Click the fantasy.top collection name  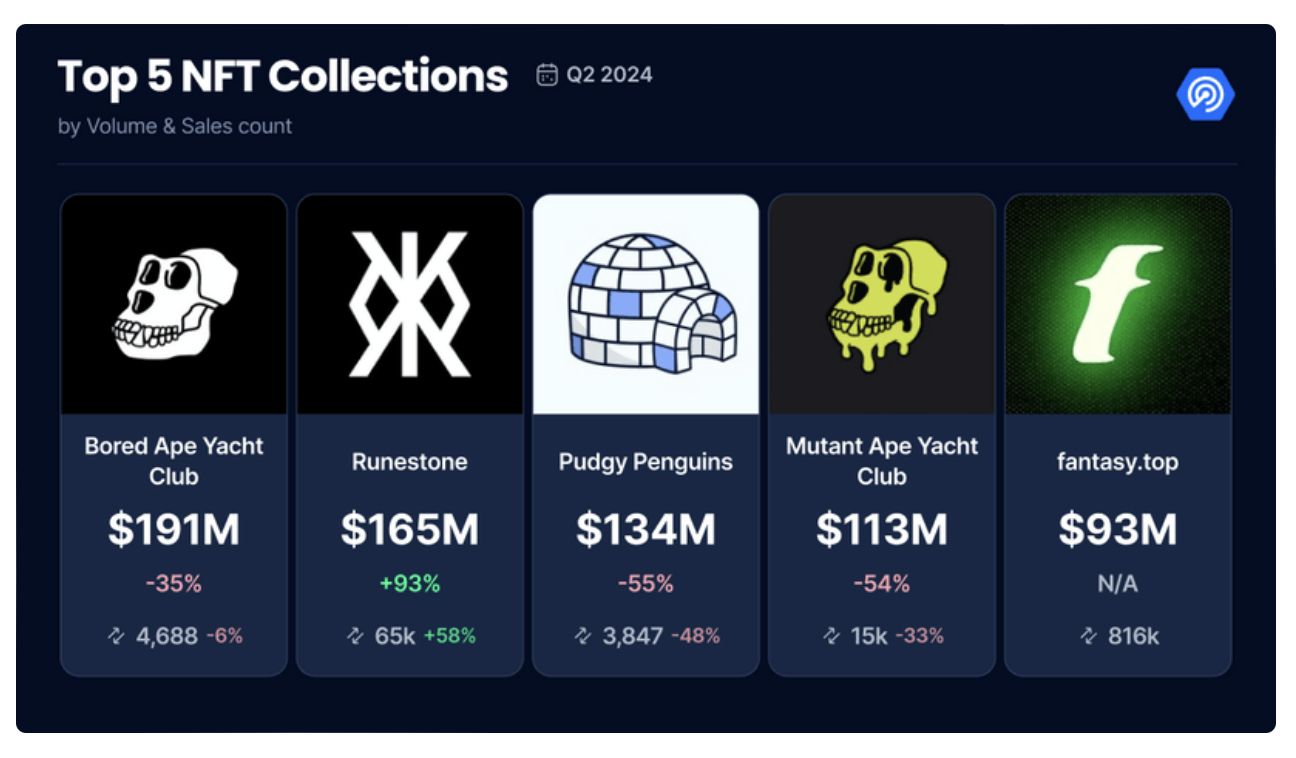click(x=1118, y=462)
